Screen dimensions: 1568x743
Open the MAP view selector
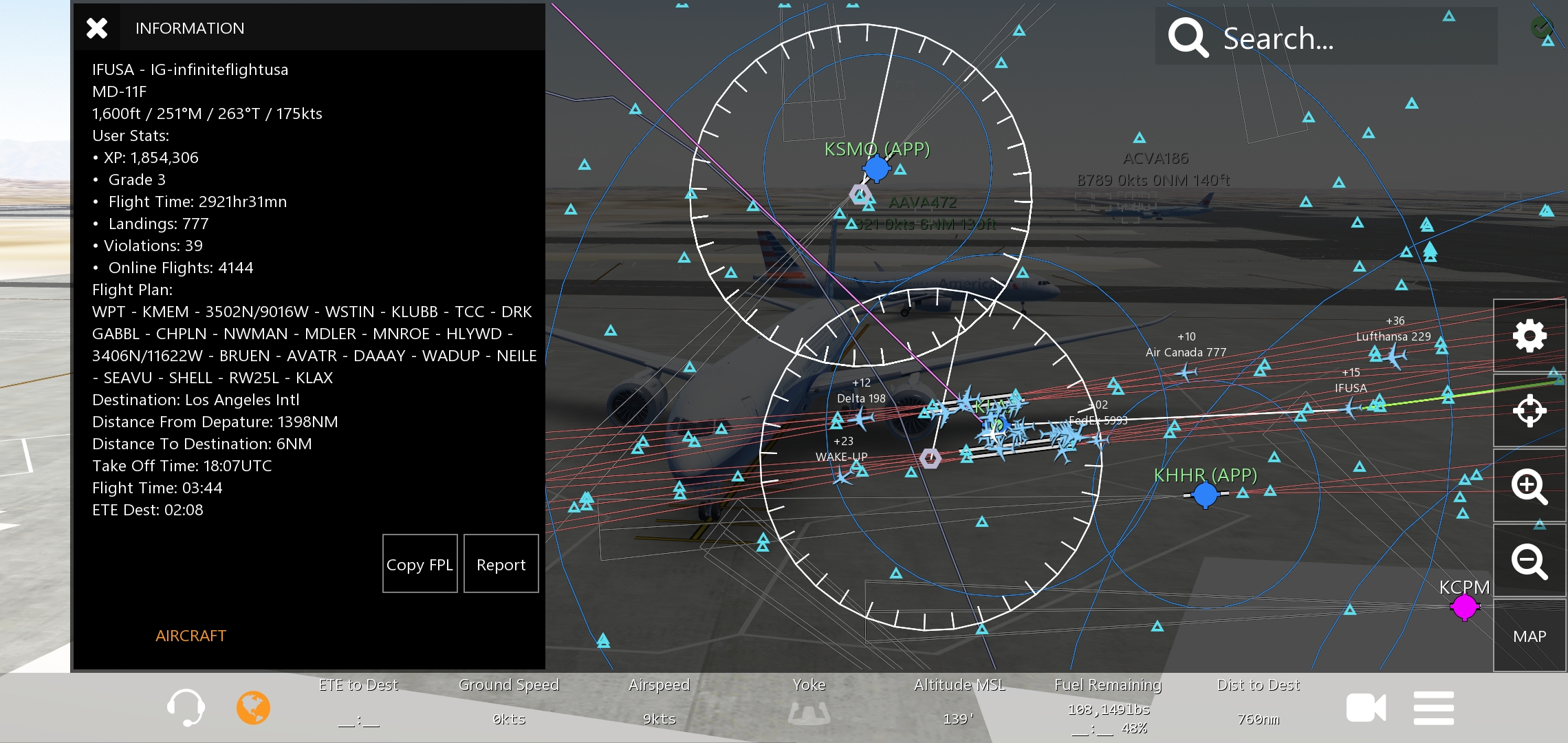coord(1529,636)
